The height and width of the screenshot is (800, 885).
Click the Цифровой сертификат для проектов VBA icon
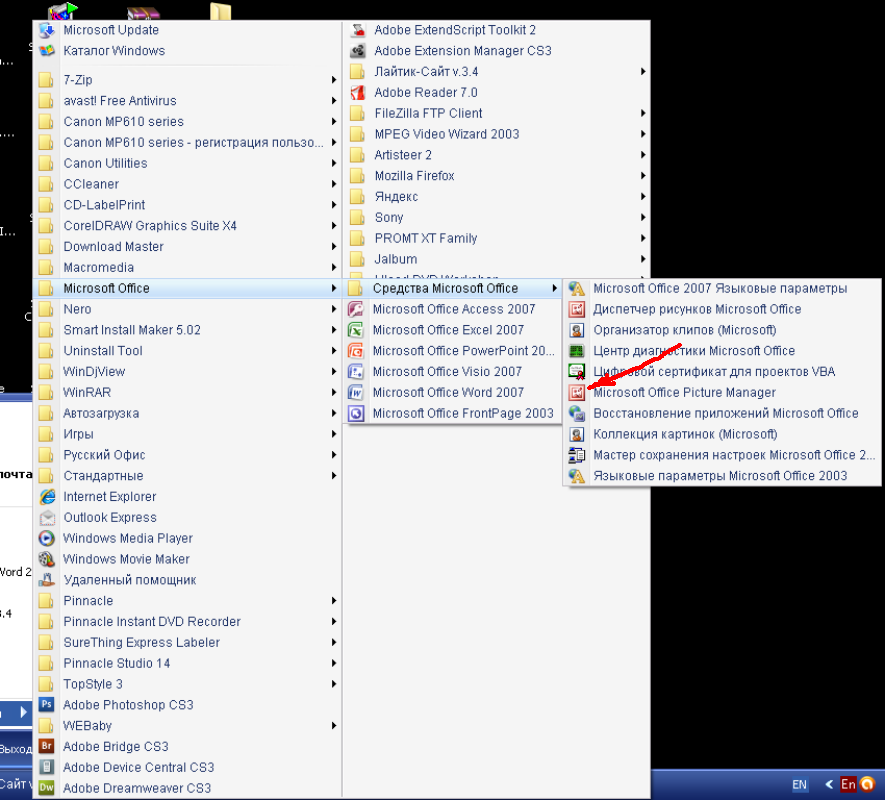tap(576, 372)
